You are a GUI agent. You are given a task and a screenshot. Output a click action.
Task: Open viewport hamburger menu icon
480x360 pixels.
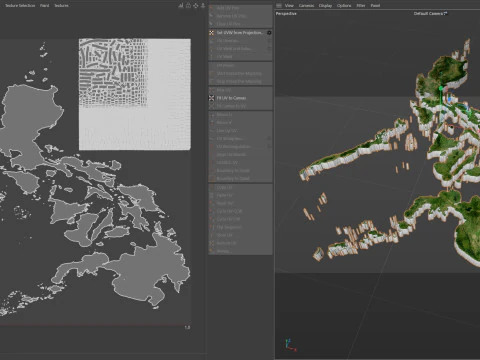[x=279, y=6]
